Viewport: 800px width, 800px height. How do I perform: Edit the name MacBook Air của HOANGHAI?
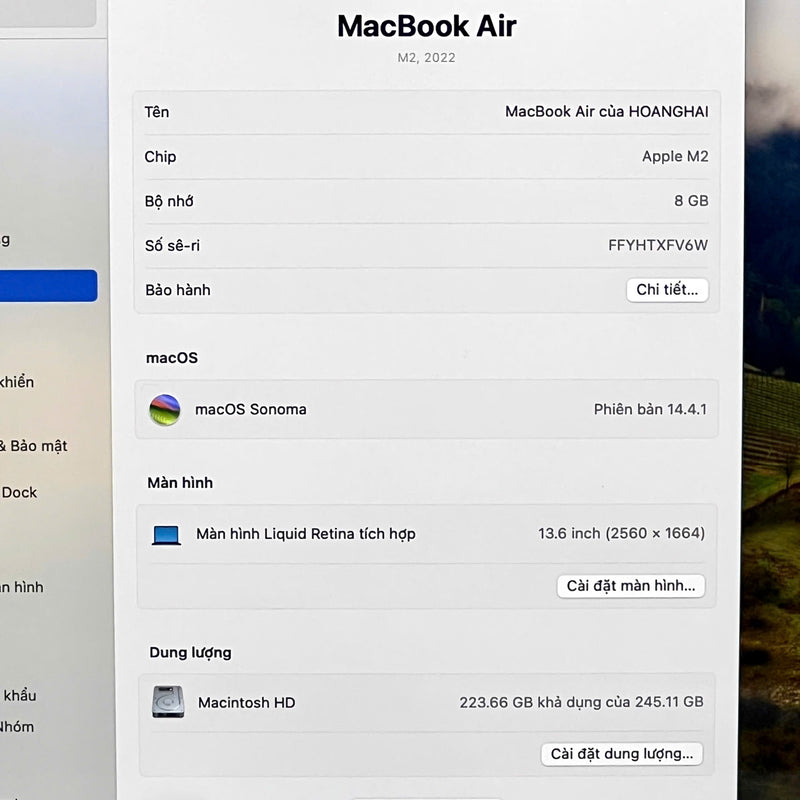click(606, 112)
